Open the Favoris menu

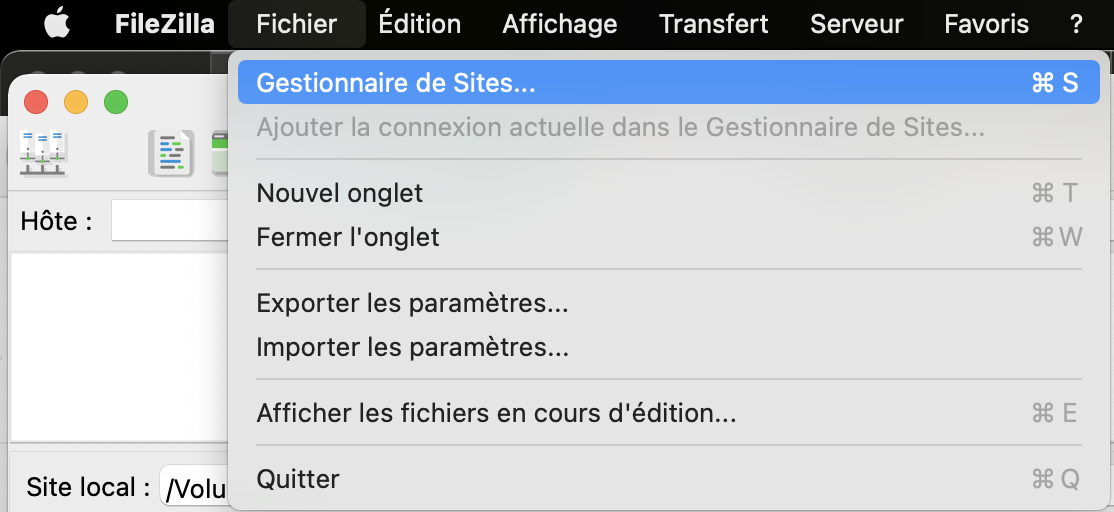coord(986,24)
